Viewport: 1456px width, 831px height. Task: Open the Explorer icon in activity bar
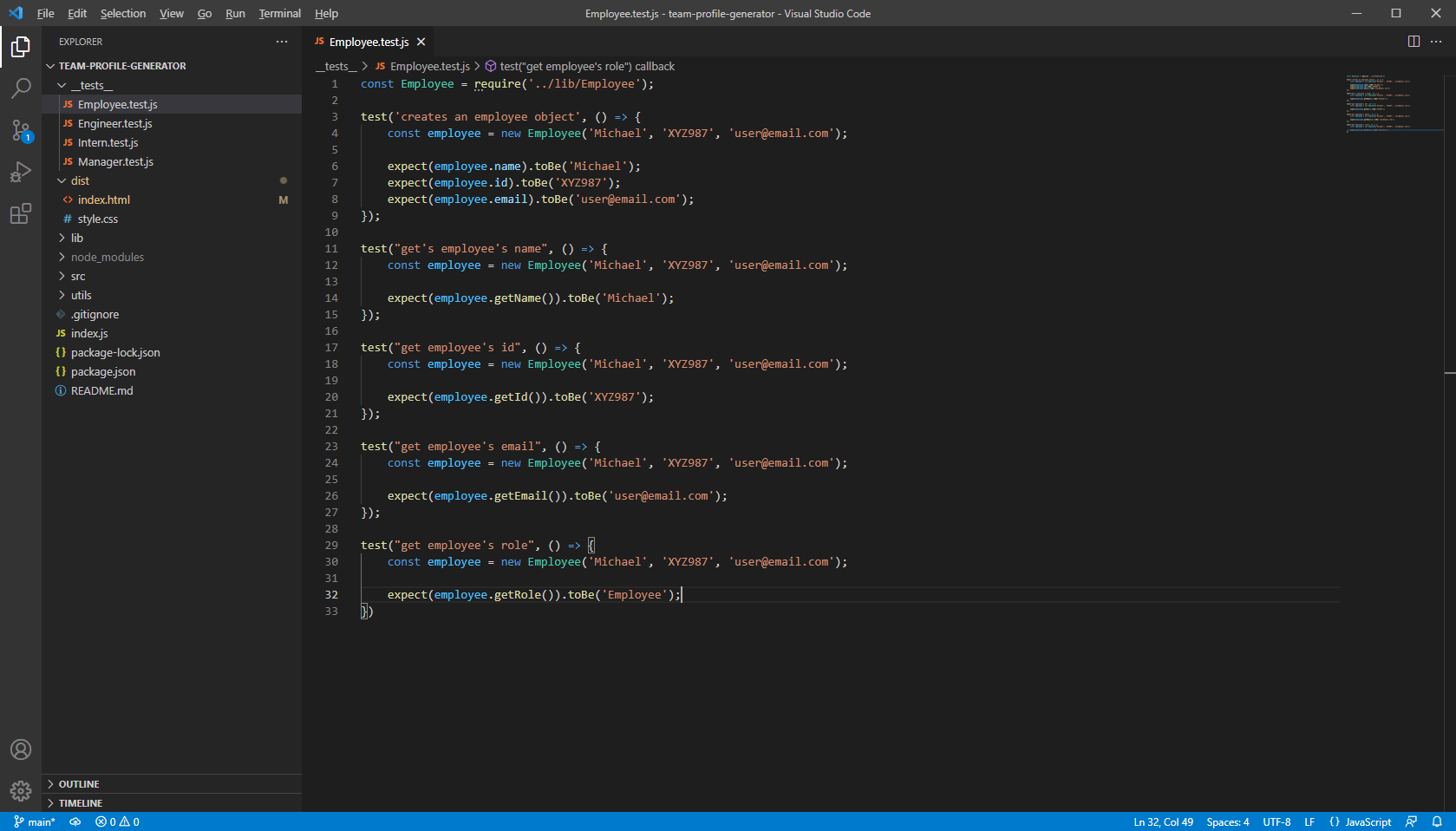point(21,47)
